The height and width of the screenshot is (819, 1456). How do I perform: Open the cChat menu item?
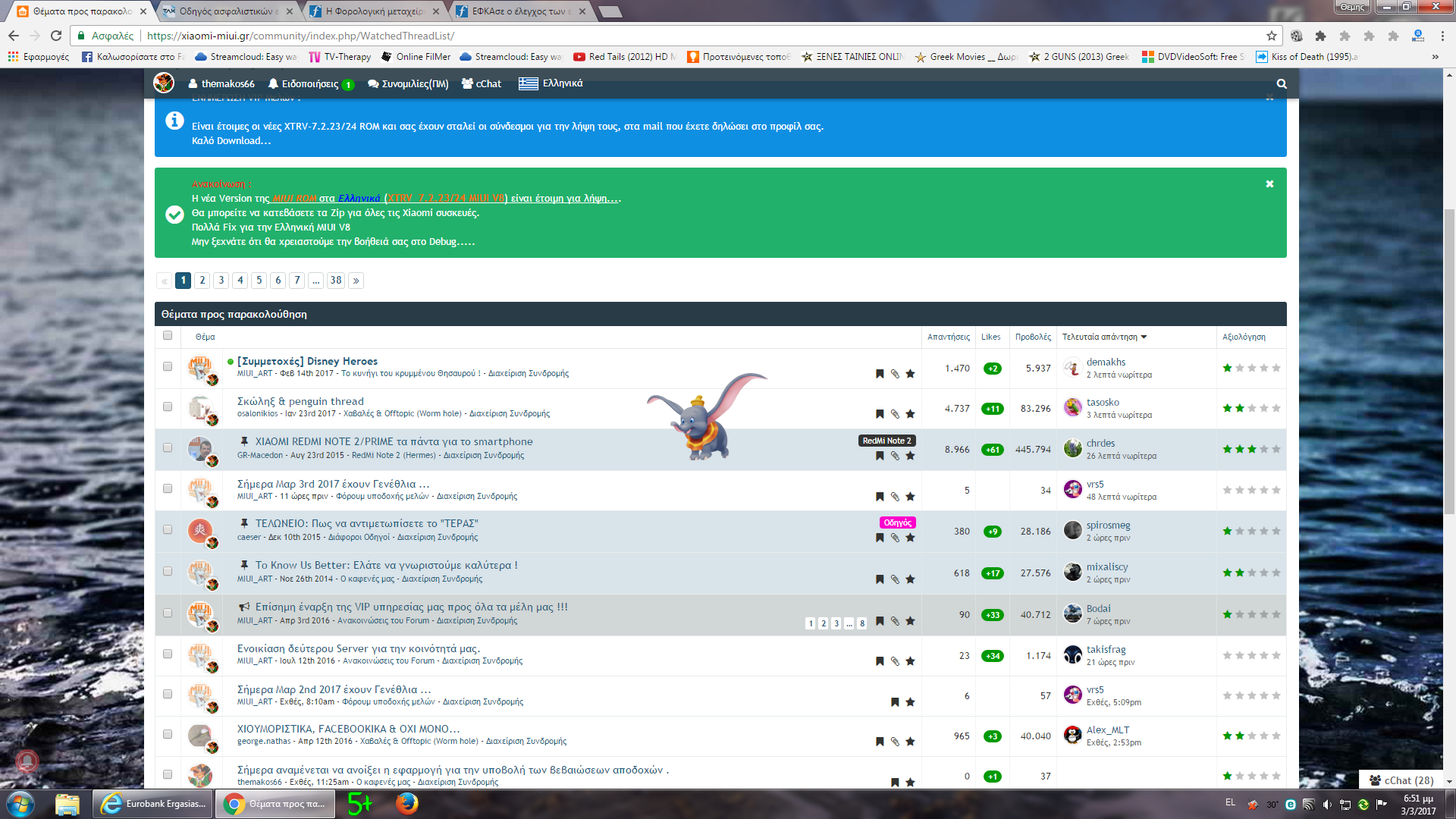482,83
